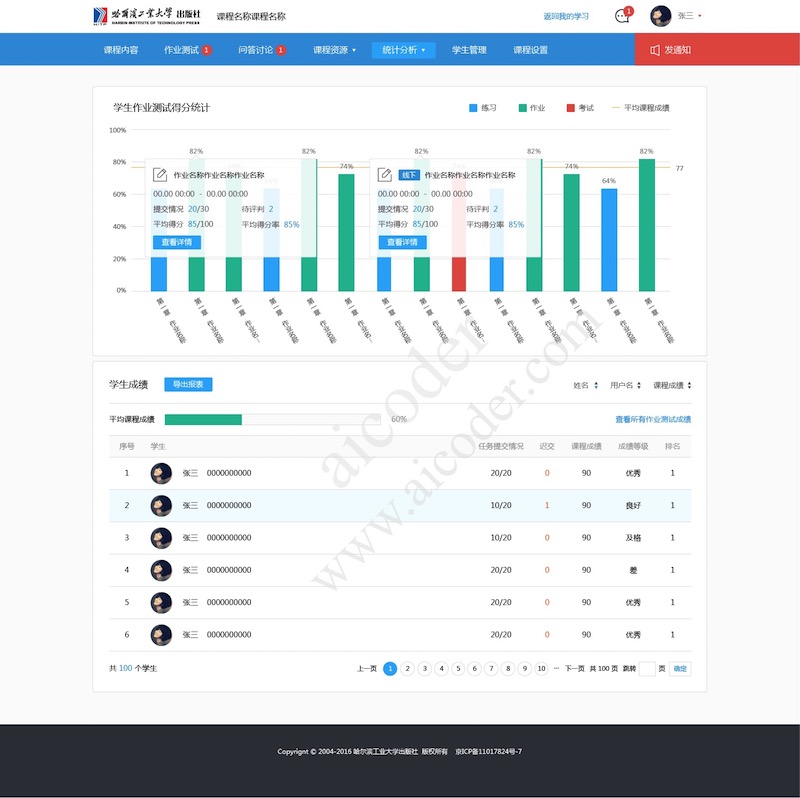Click the edit icon in first tooltip card

coord(160,175)
